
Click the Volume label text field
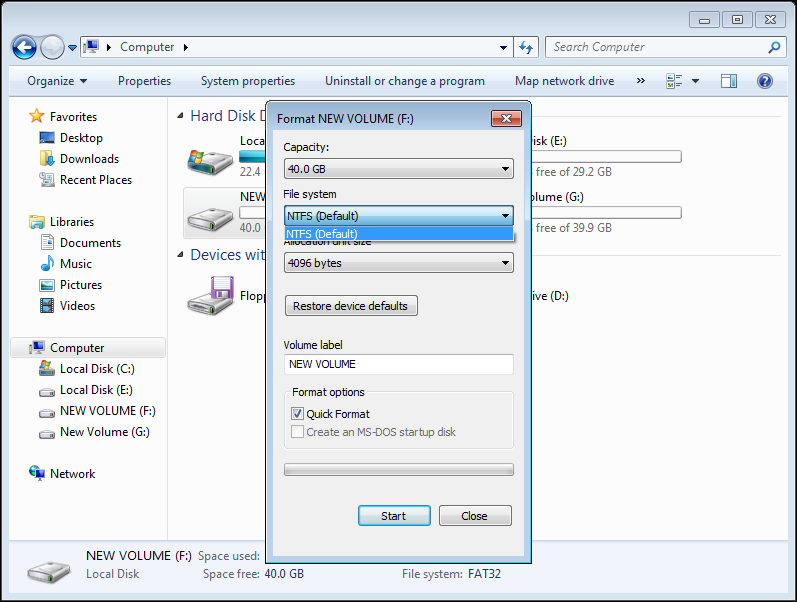(398, 364)
